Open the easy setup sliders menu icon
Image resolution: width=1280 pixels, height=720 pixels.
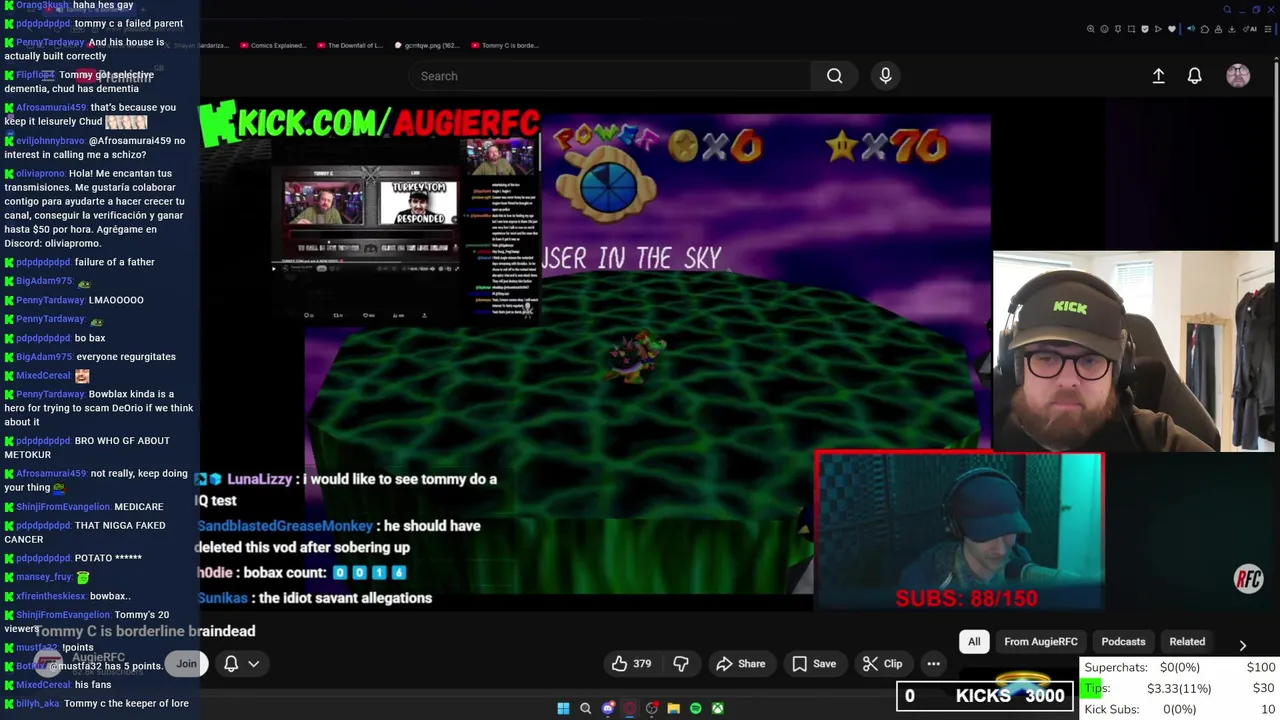(1268, 29)
